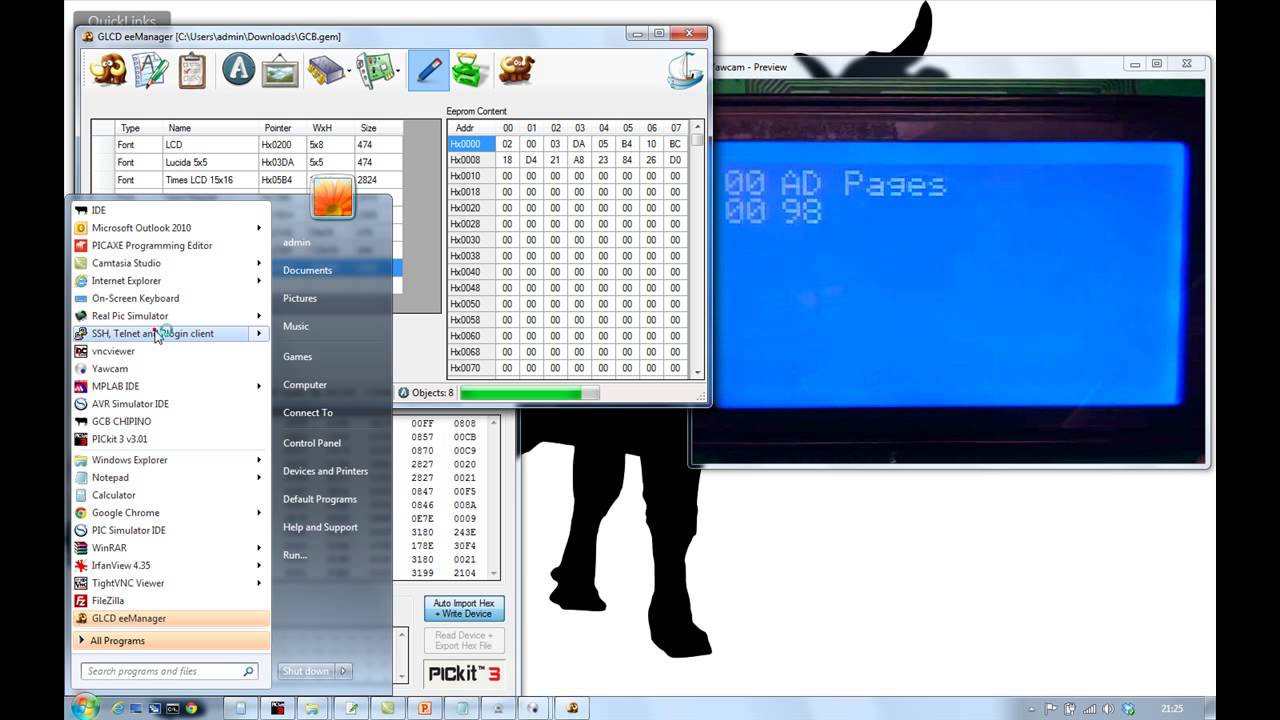Click the taskbar clock showing 21:25

pos(1172,708)
